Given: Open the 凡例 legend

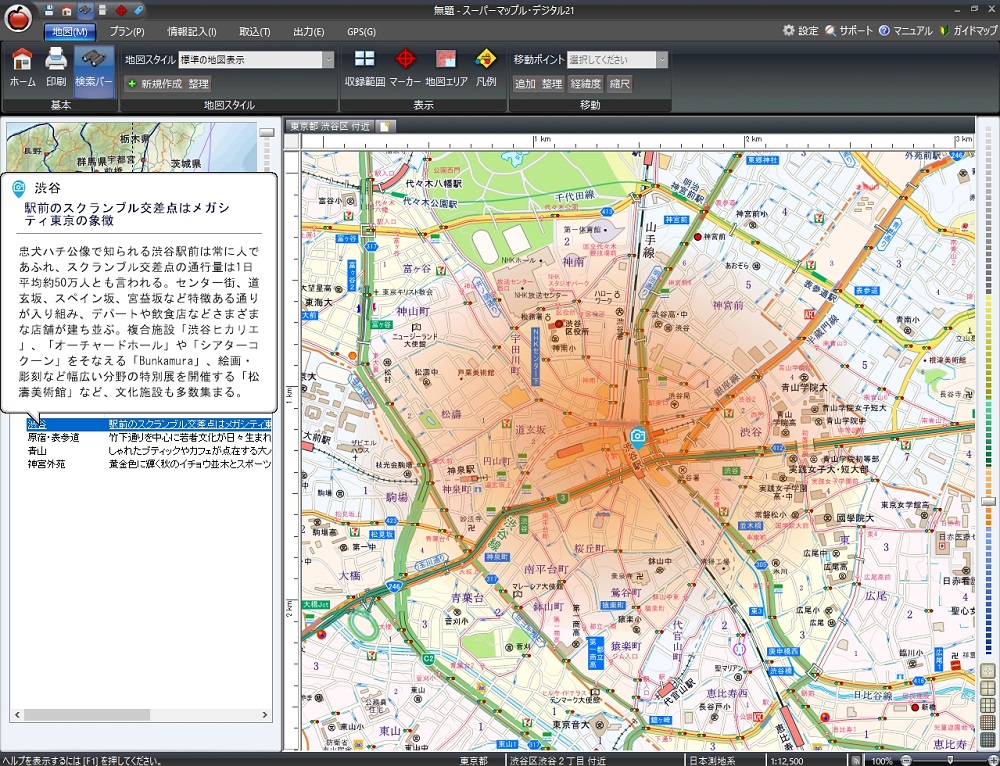Looking at the screenshot, I should click(486, 68).
